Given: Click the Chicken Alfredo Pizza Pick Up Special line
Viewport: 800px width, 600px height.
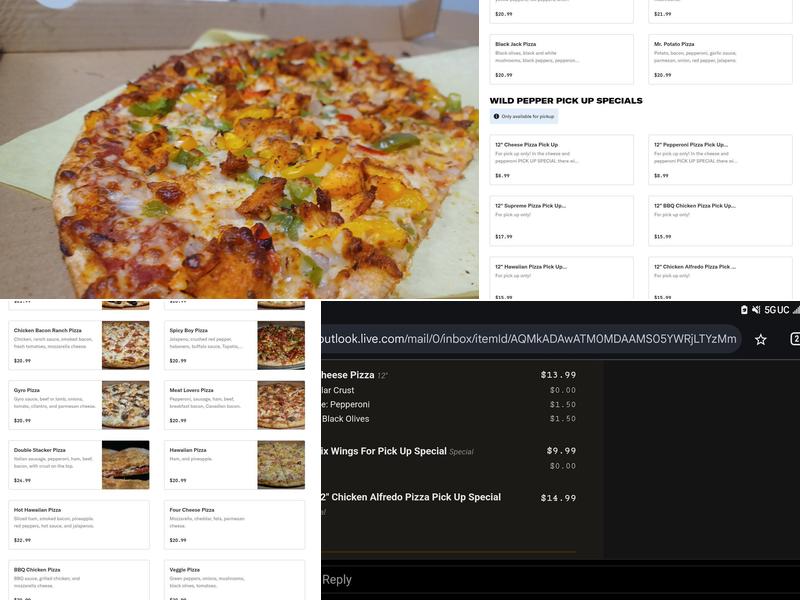Looking at the screenshot, I should click(411, 497).
